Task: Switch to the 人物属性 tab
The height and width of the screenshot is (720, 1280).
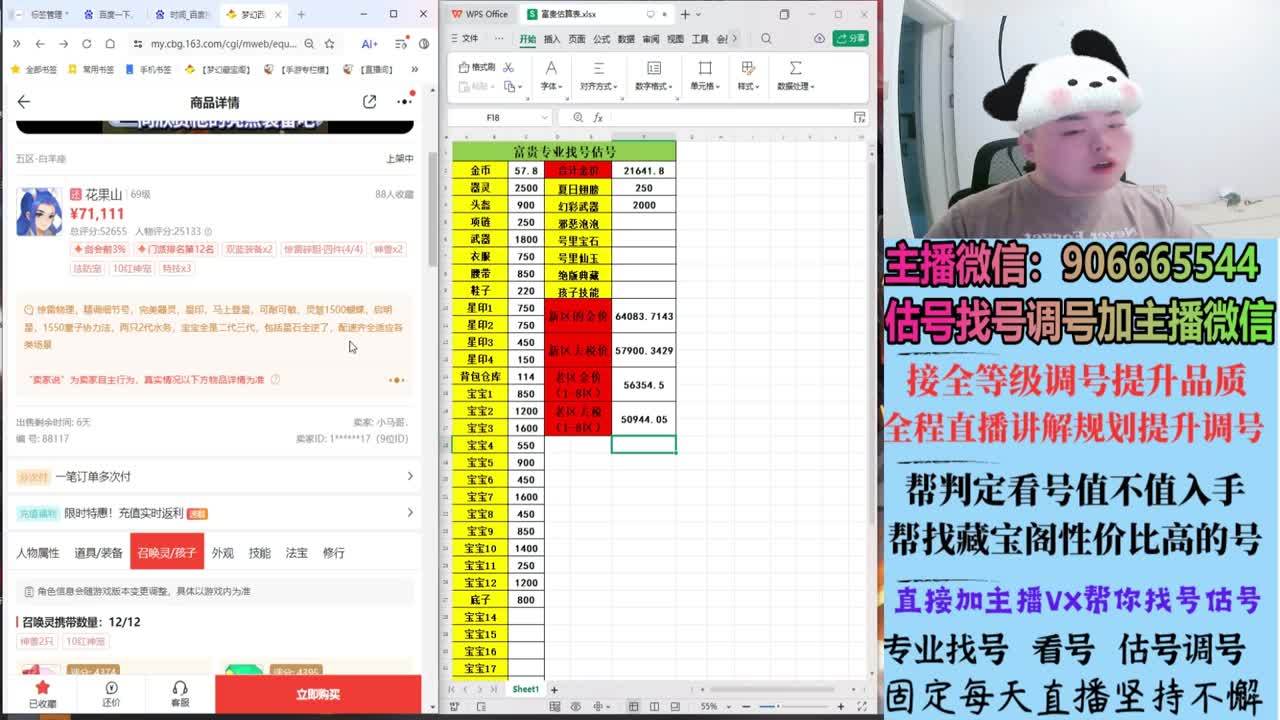Action: [38, 552]
